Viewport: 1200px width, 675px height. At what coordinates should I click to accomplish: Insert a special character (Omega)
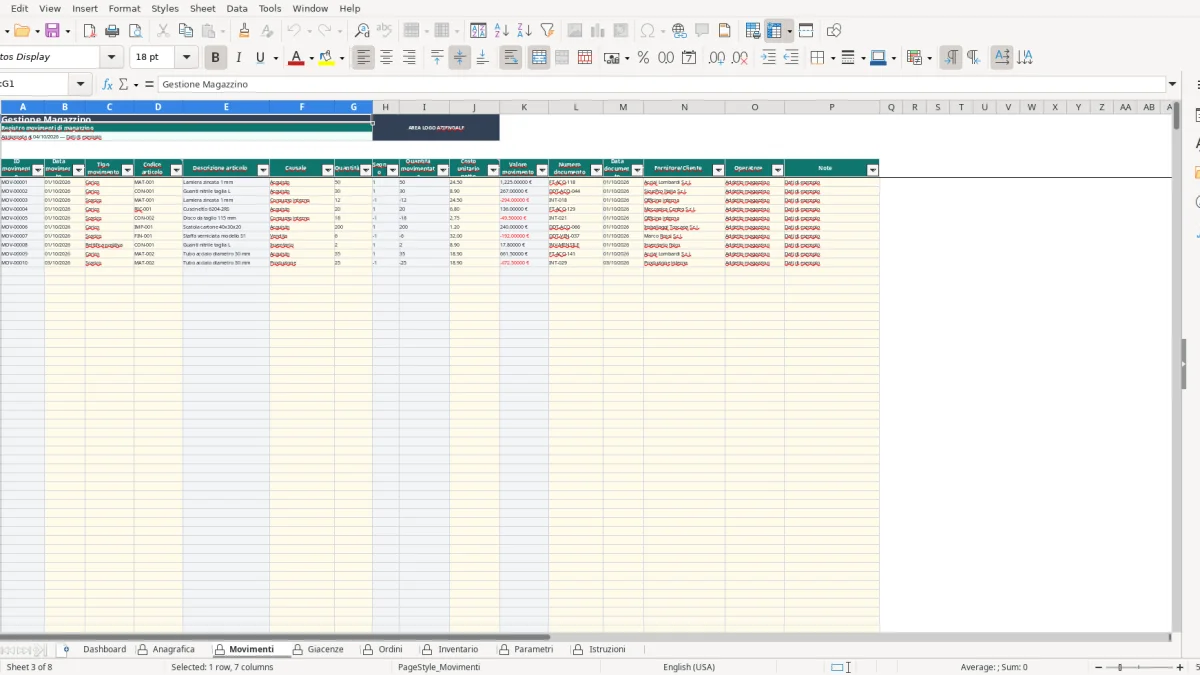(x=647, y=31)
